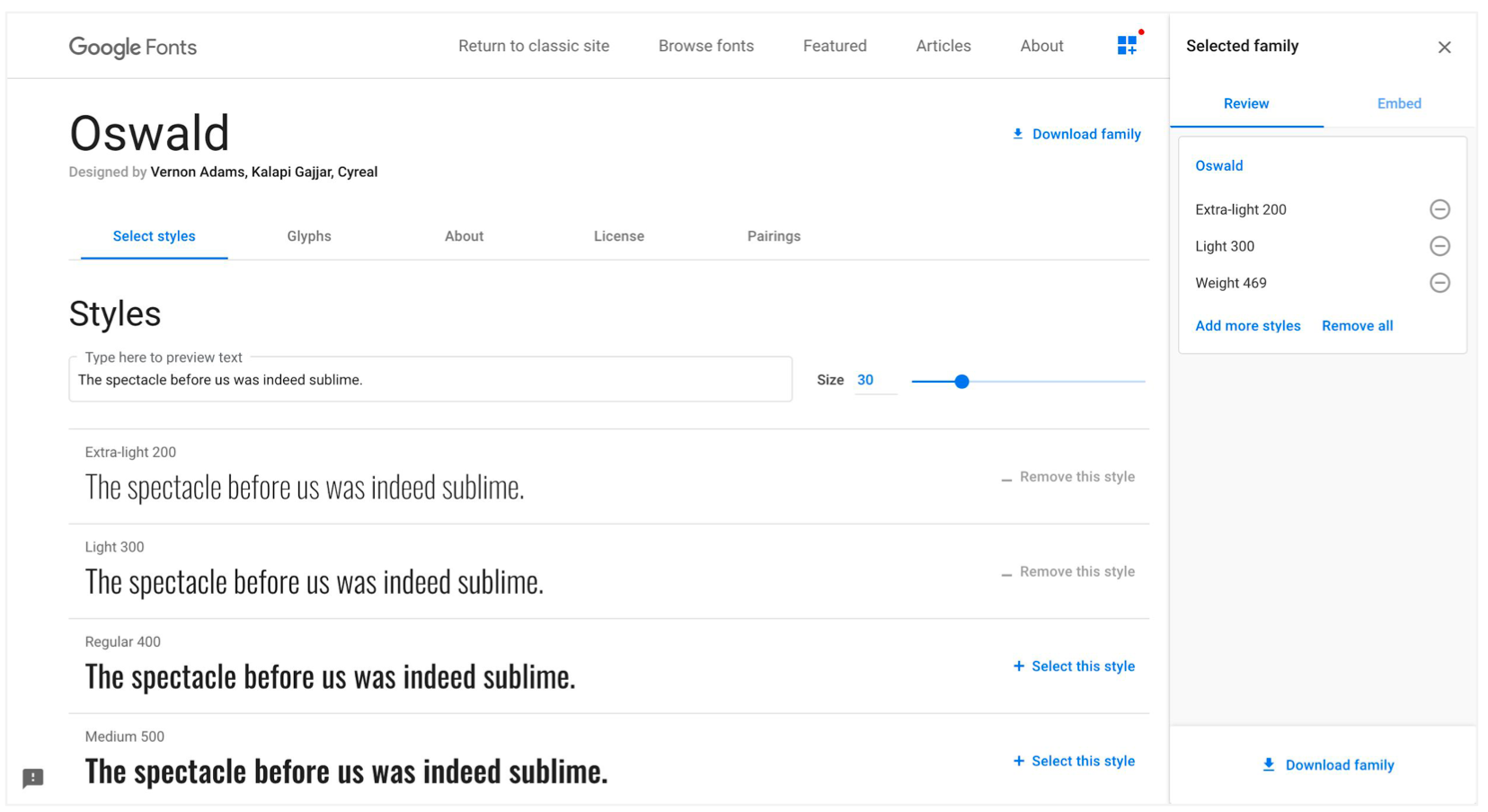The image size is (1488, 812).
Task: Remove the Extra-light 200 style in list
Action: [1067, 477]
